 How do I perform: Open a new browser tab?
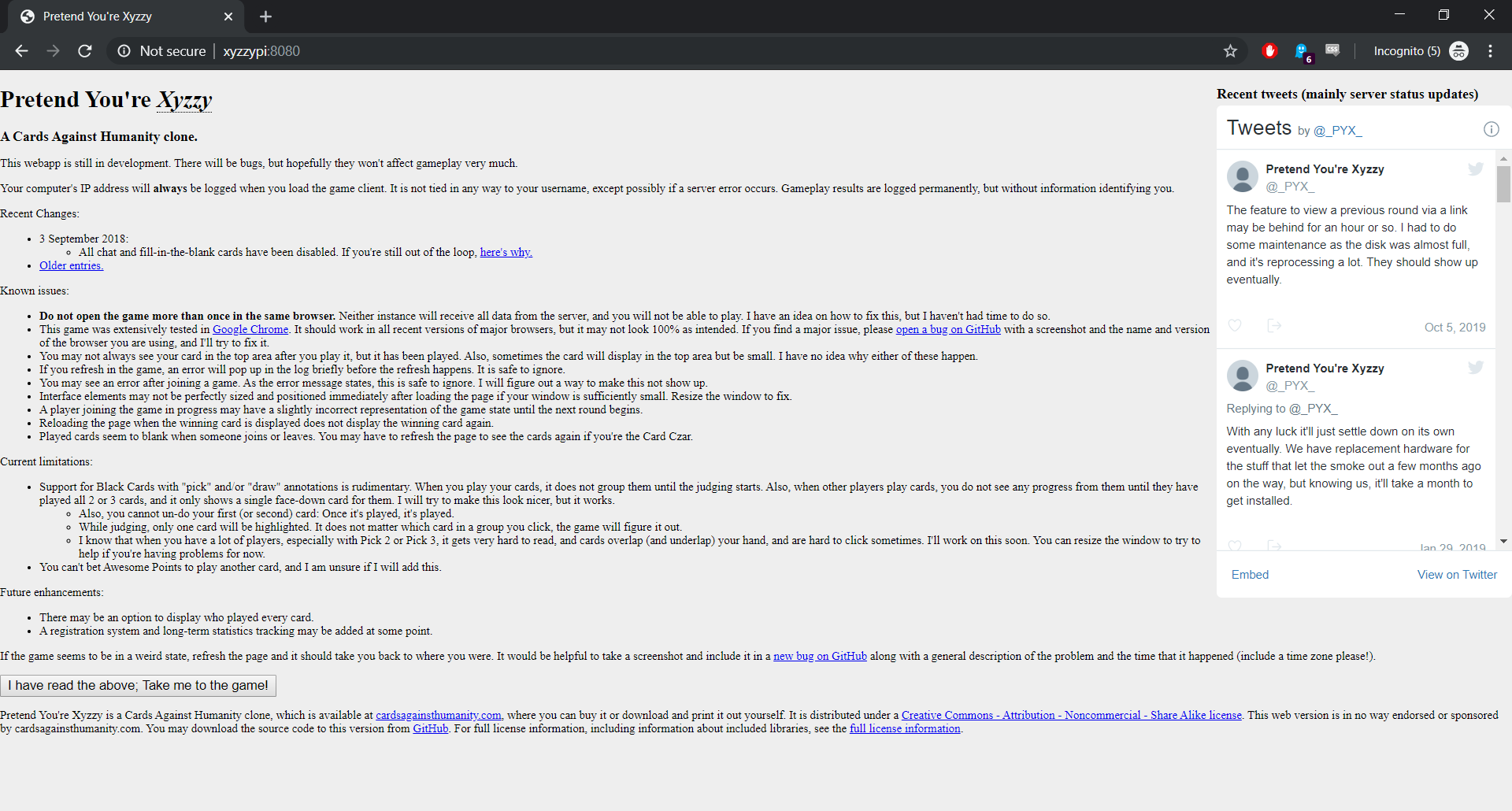(265, 17)
